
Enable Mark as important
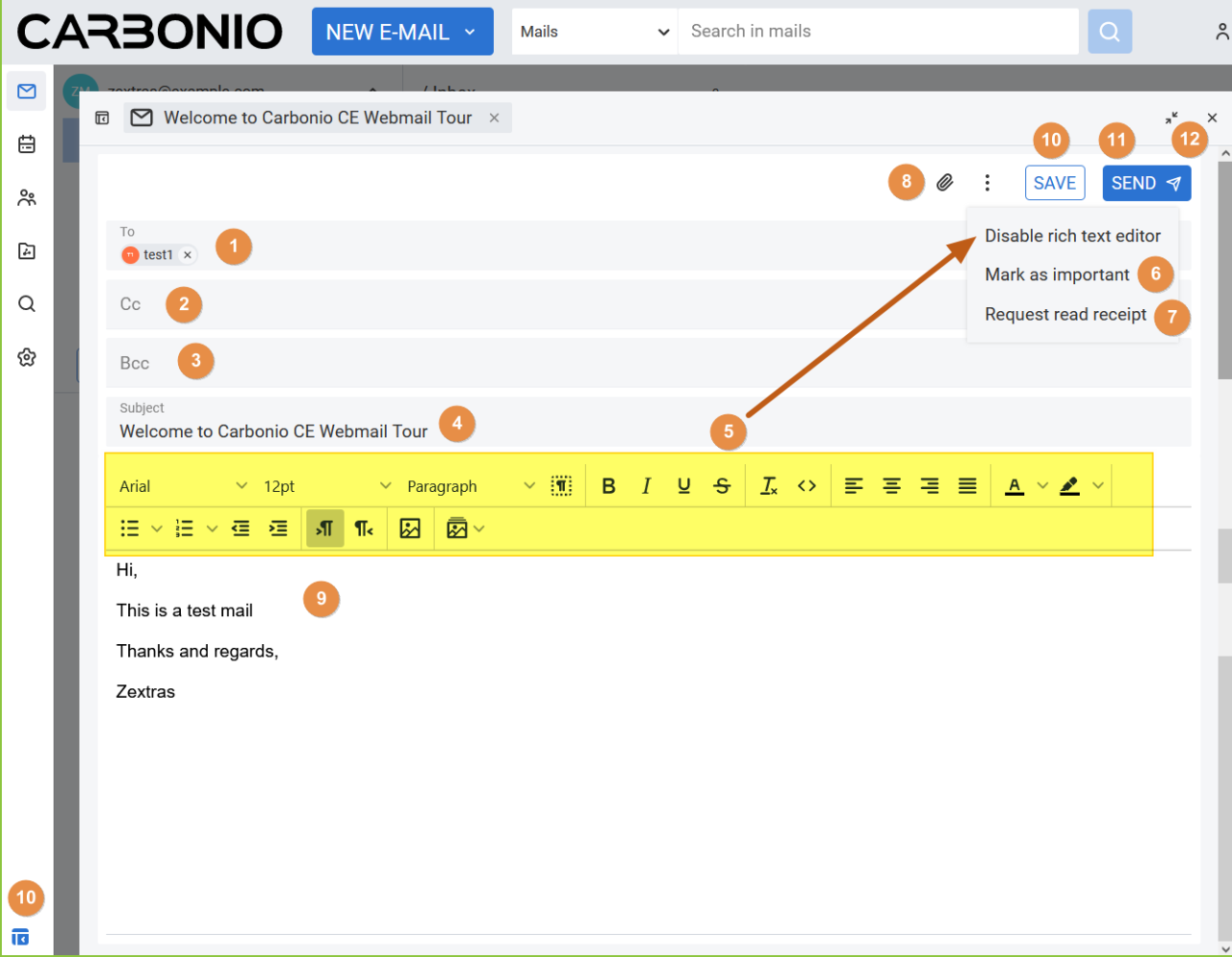tap(1057, 273)
